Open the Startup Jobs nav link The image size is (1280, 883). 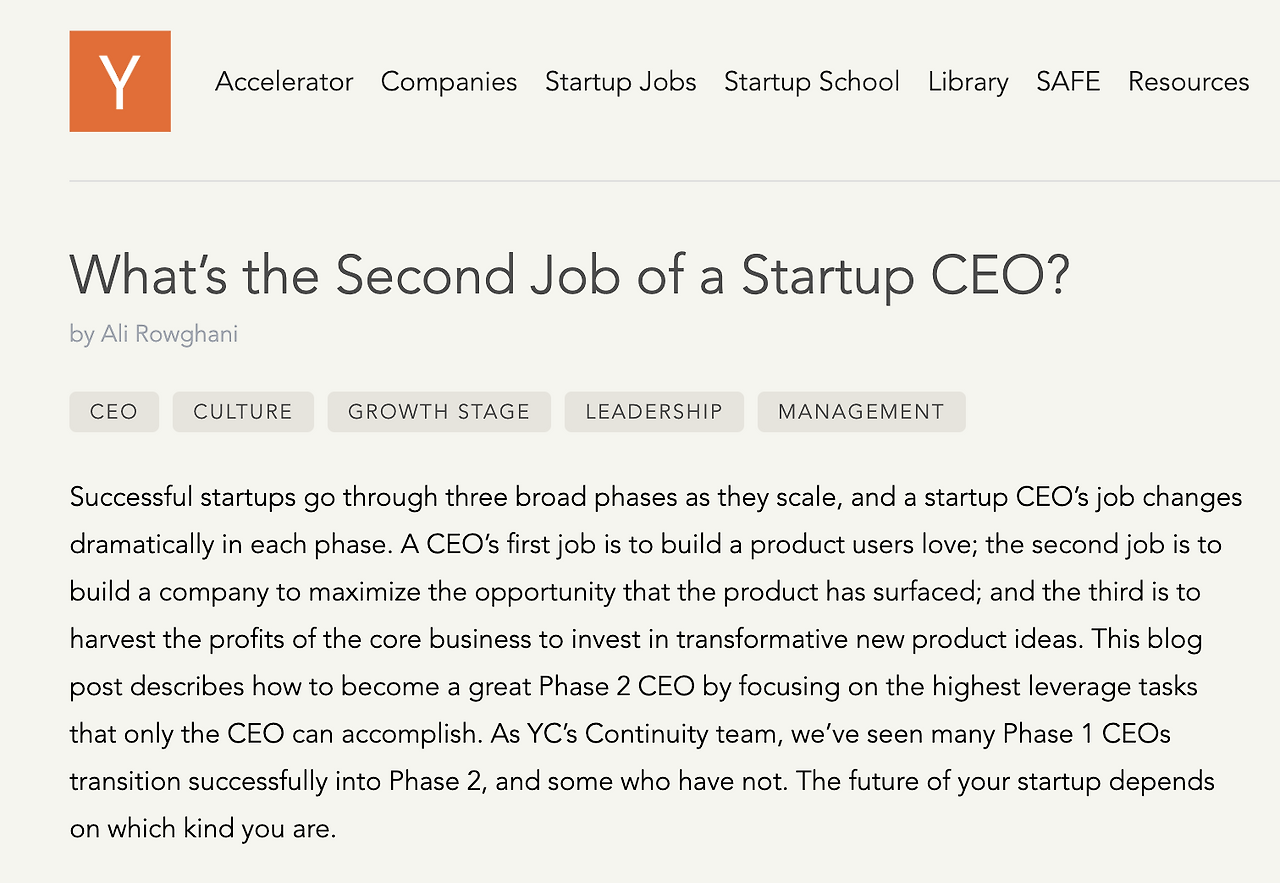pos(620,82)
